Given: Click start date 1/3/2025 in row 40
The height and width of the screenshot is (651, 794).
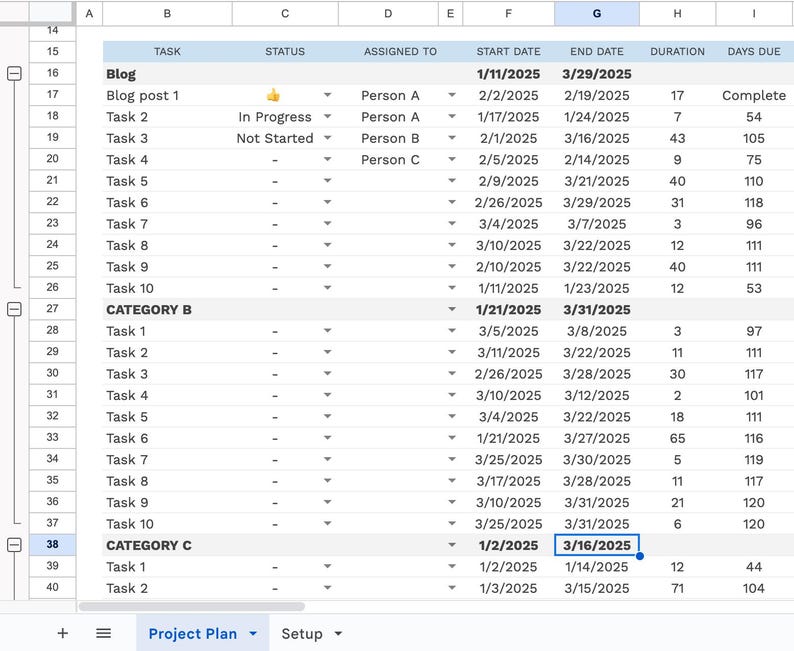Looking at the screenshot, I should [x=508, y=588].
